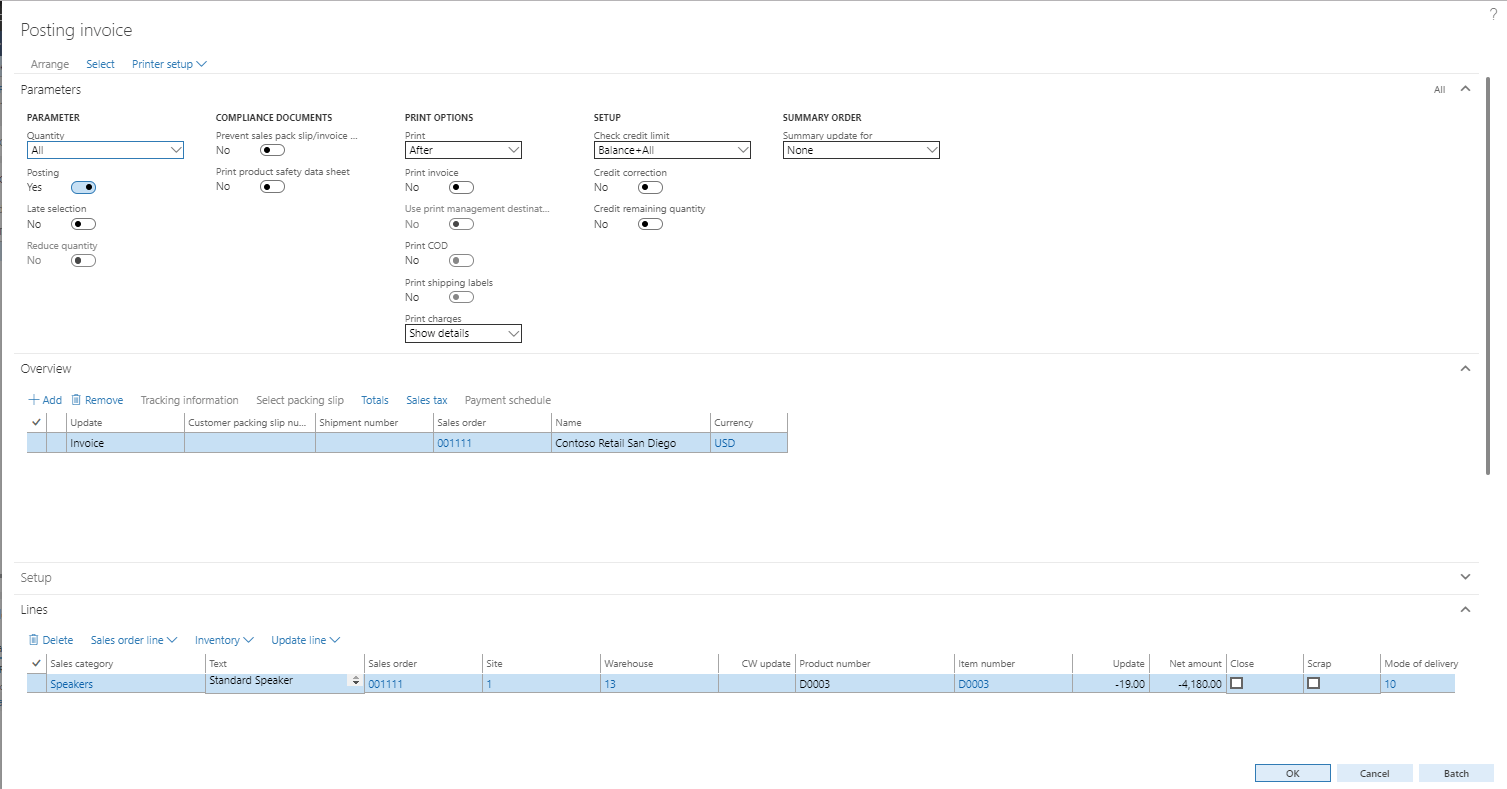1507x789 pixels.
Task: Click the help question mark icon
Action: (1493, 14)
